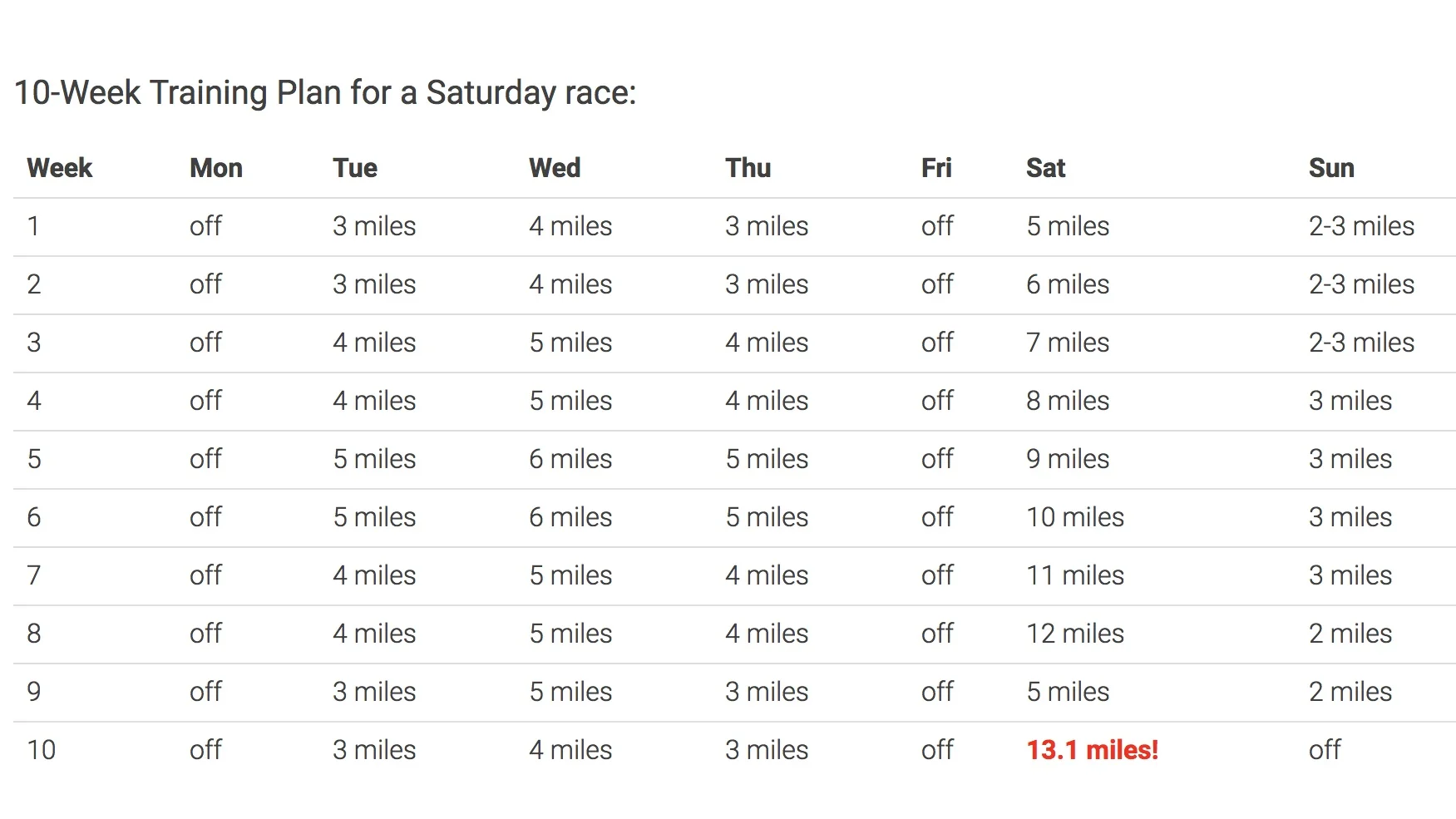Select the 11 miles Saturday cell
Image resolution: width=1456 pixels, height=819 pixels.
(x=1075, y=575)
